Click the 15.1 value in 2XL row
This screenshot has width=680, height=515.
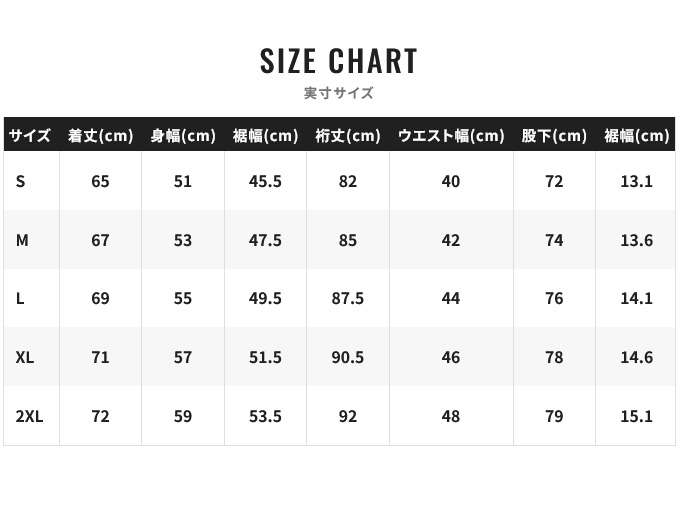(x=636, y=416)
